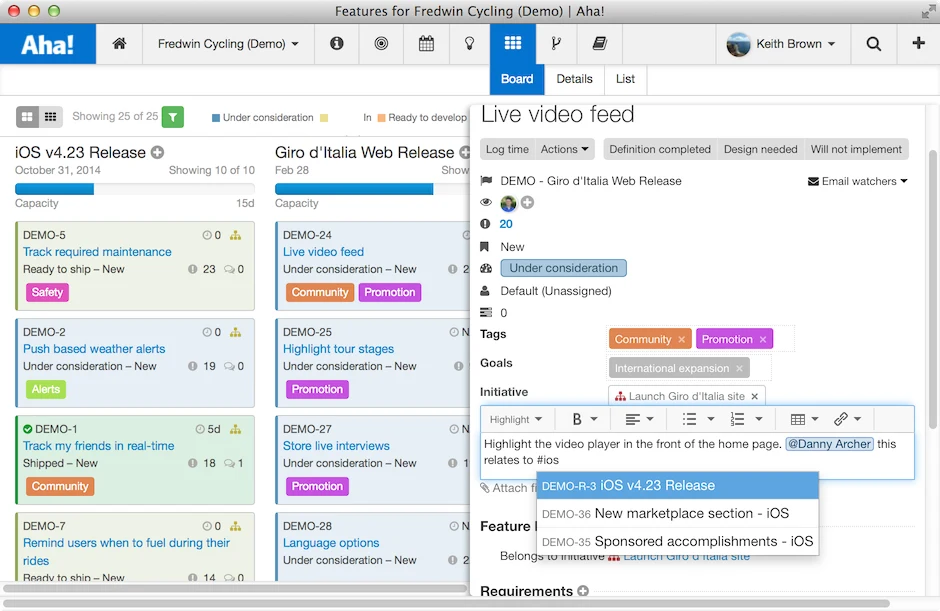This screenshot has width=940, height=611.
Task: Add a watcher with the plus icon
Action: coord(527,203)
